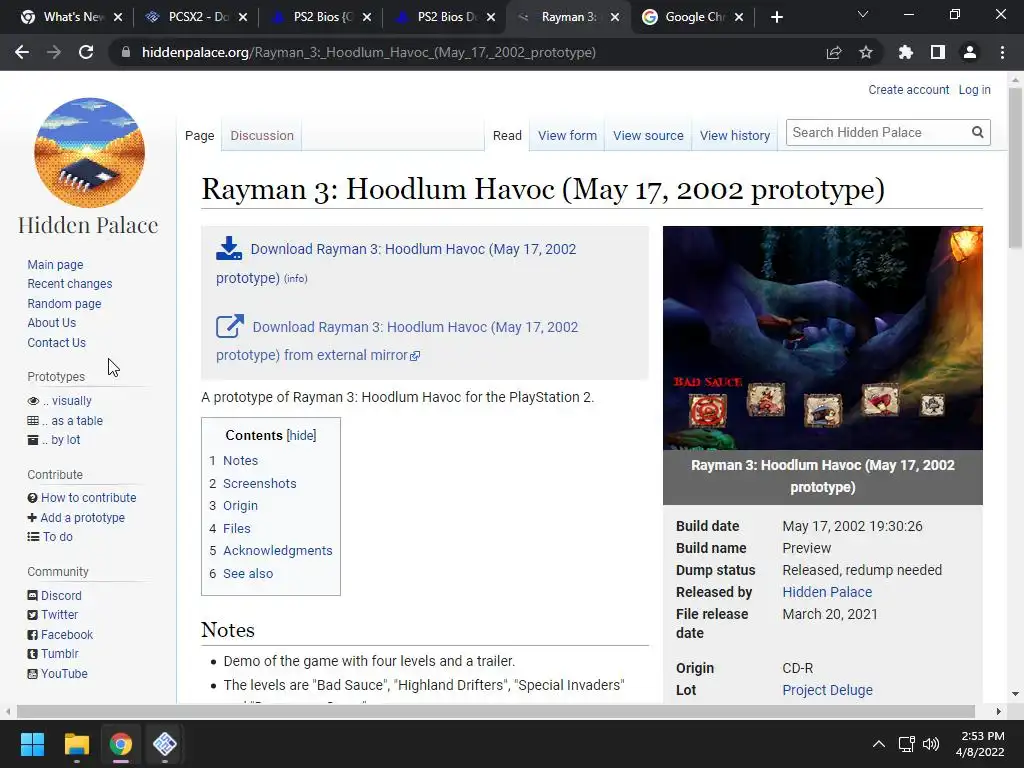The image size is (1024, 768).
Task: Click the share page icon in address bar
Action: tap(834, 52)
